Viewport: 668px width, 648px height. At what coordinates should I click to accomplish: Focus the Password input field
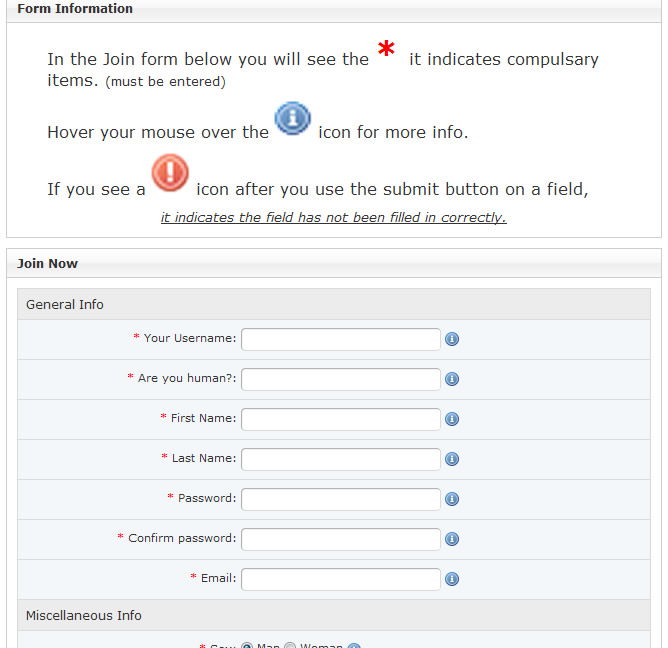(x=340, y=499)
